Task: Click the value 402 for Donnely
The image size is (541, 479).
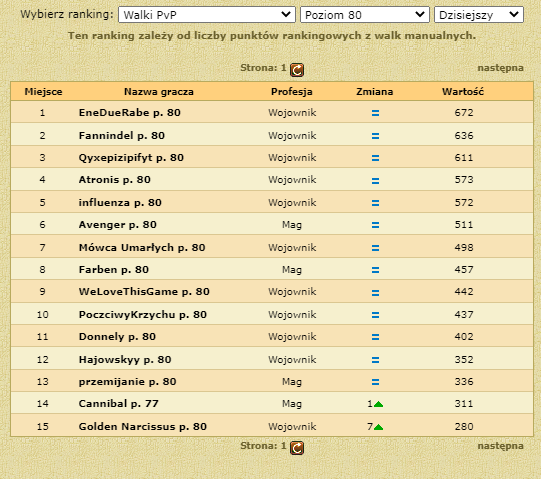Action: 464,336
